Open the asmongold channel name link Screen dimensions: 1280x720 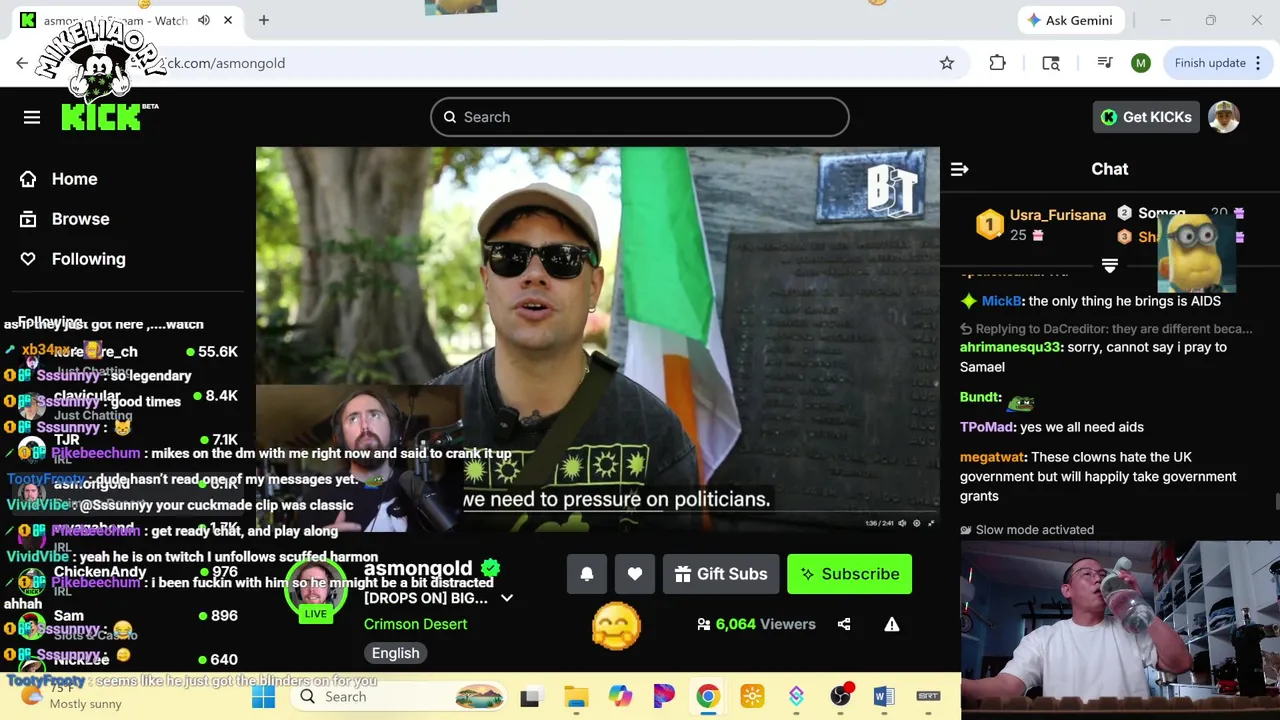click(418, 568)
